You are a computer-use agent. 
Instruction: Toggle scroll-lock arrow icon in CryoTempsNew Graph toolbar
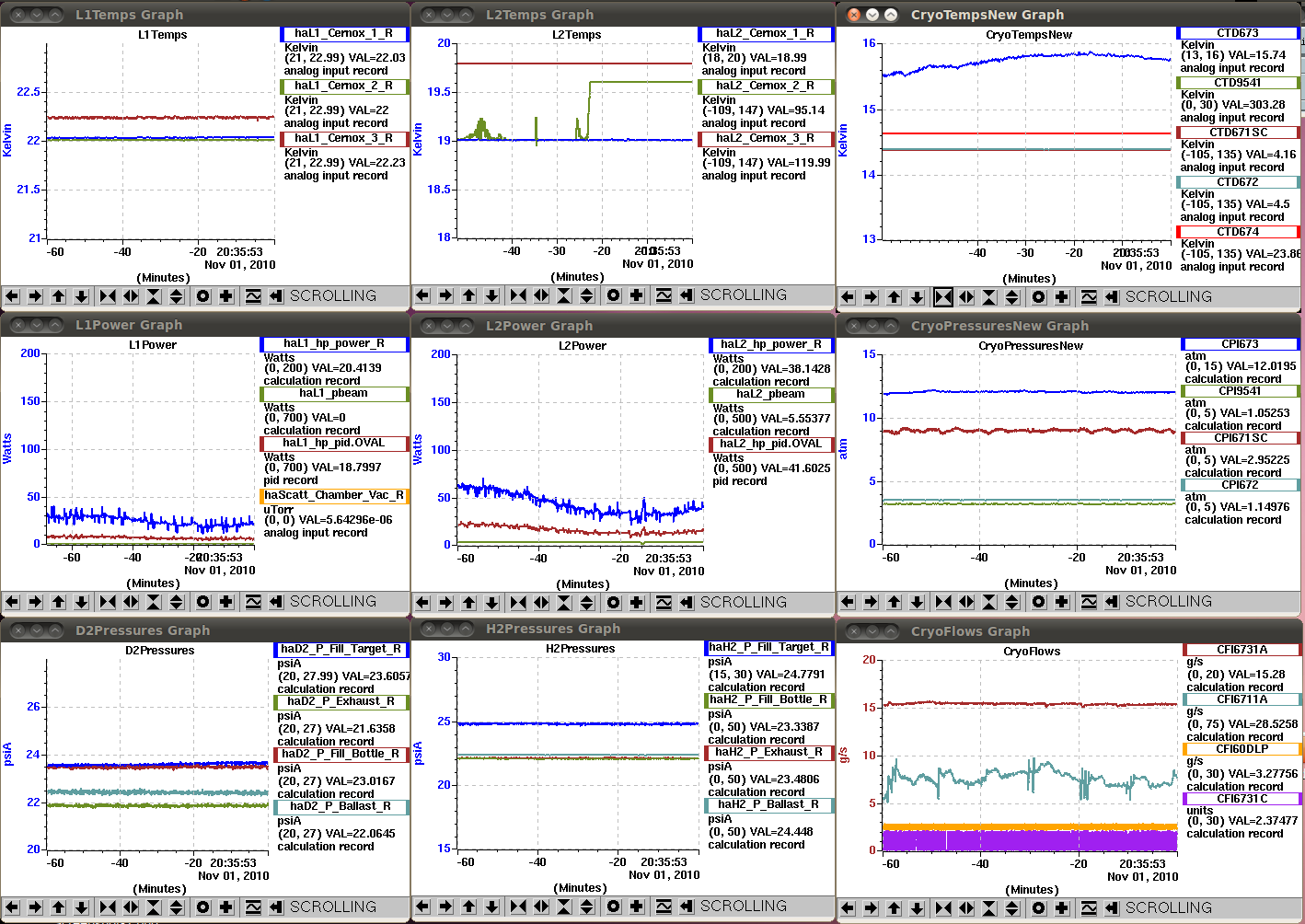(x=1111, y=297)
